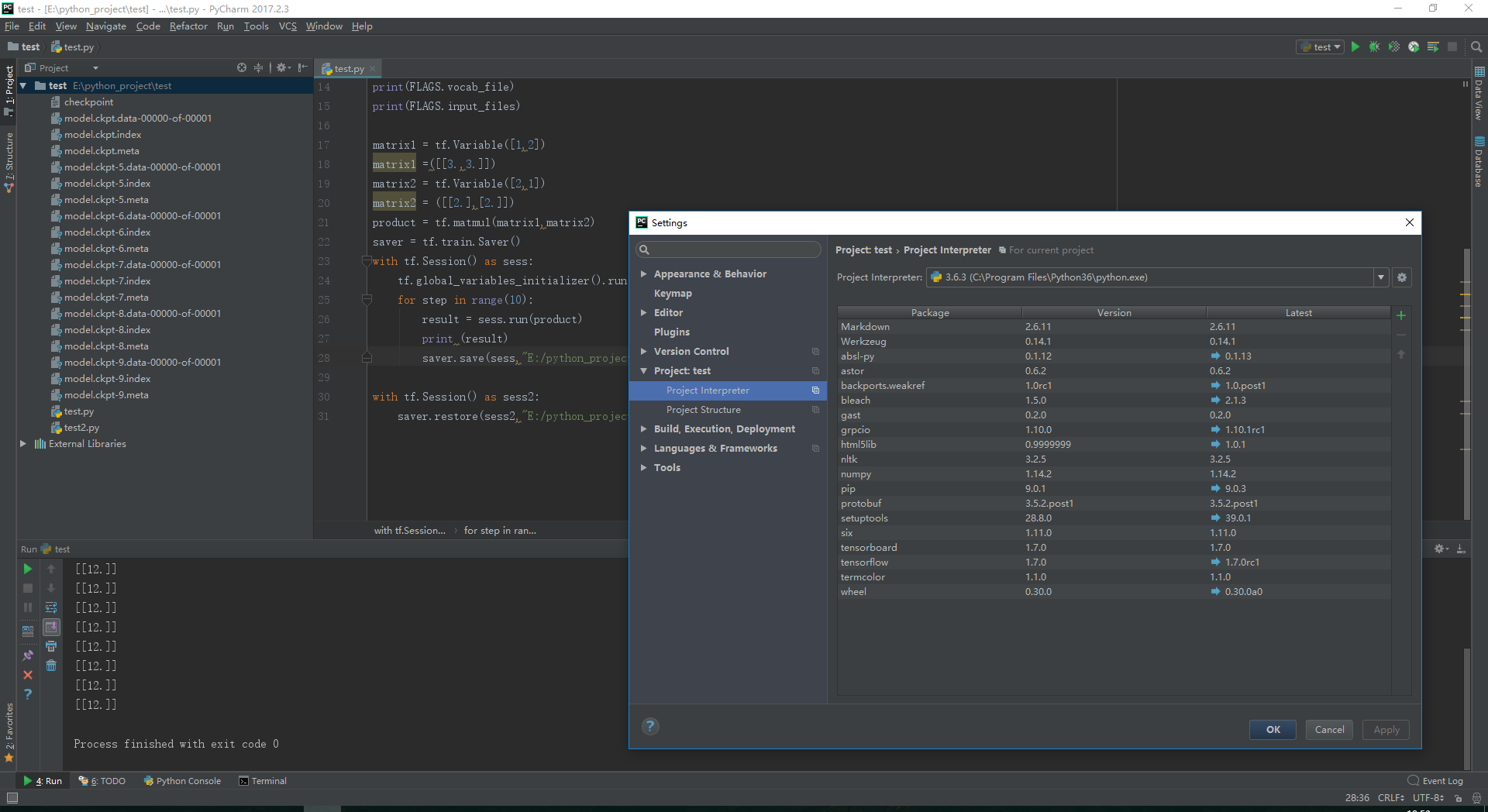
Task: Select the tensorflow package row
Action: click(1114, 563)
